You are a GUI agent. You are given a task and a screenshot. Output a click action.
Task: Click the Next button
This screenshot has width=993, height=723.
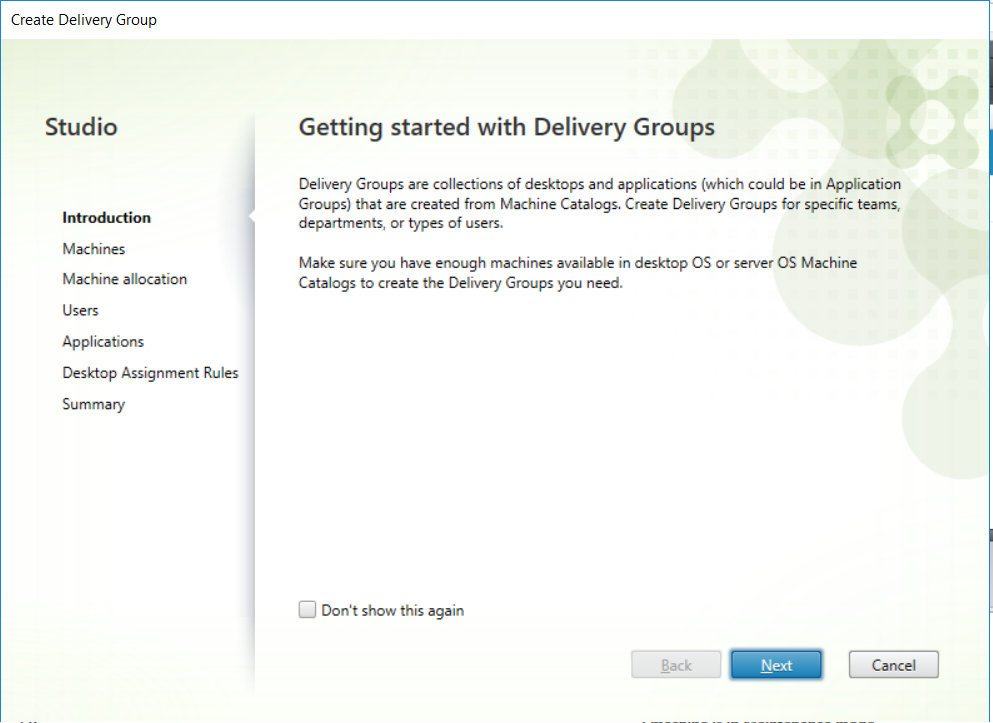click(x=776, y=665)
